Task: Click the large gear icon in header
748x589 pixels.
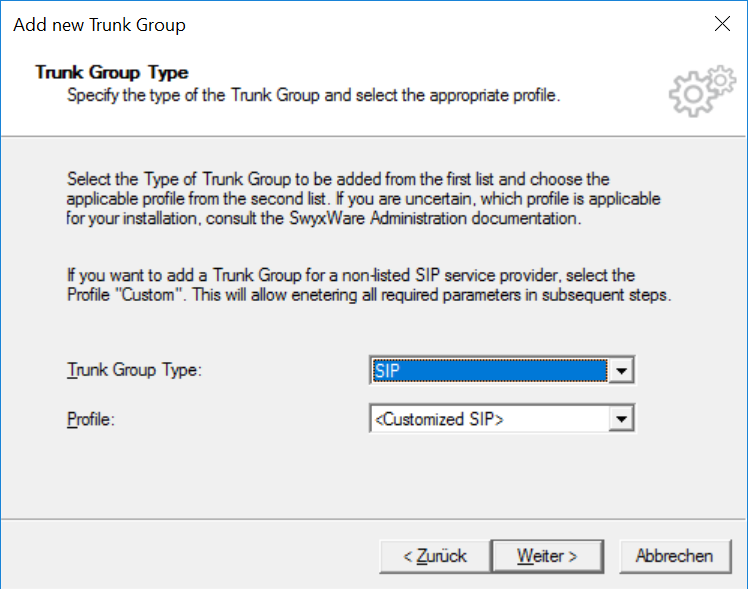Action: tap(691, 95)
